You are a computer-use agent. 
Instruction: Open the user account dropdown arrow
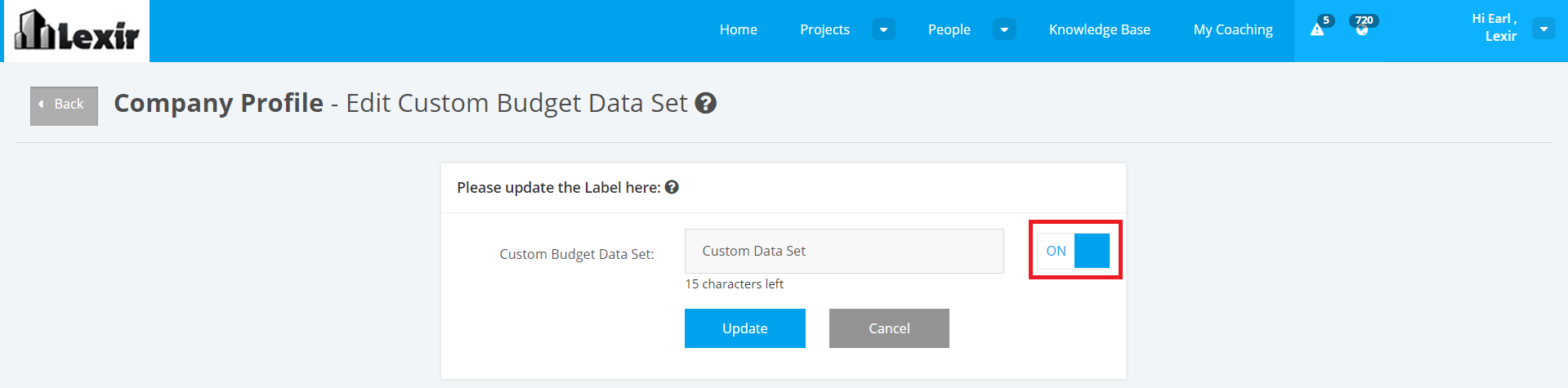pos(1543,29)
